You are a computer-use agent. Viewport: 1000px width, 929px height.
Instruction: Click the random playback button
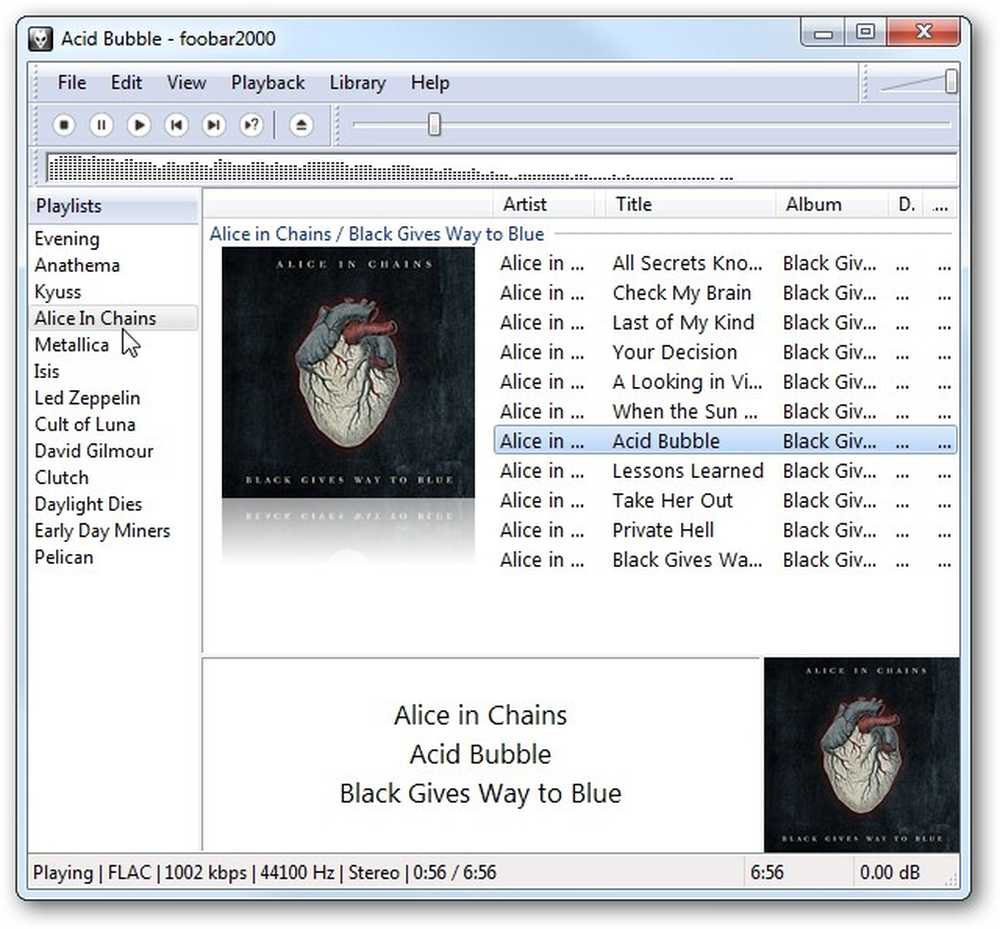pyautogui.click(x=252, y=125)
